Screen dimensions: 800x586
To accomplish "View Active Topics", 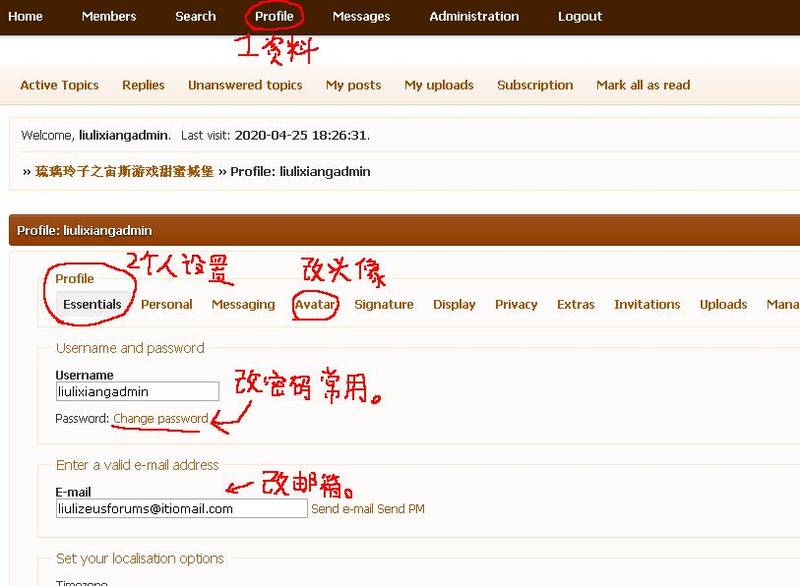I will 59,85.
